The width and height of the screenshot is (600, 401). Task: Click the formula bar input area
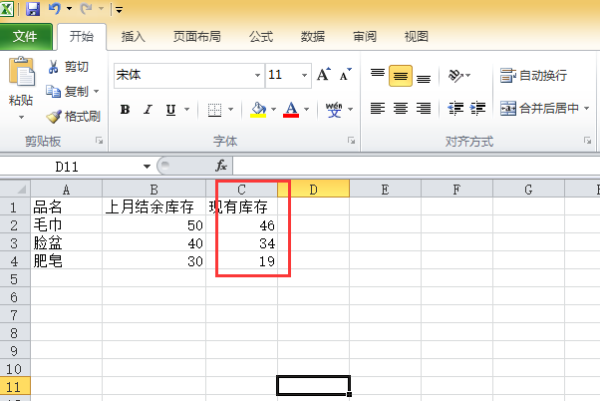pyautogui.click(x=416, y=166)
